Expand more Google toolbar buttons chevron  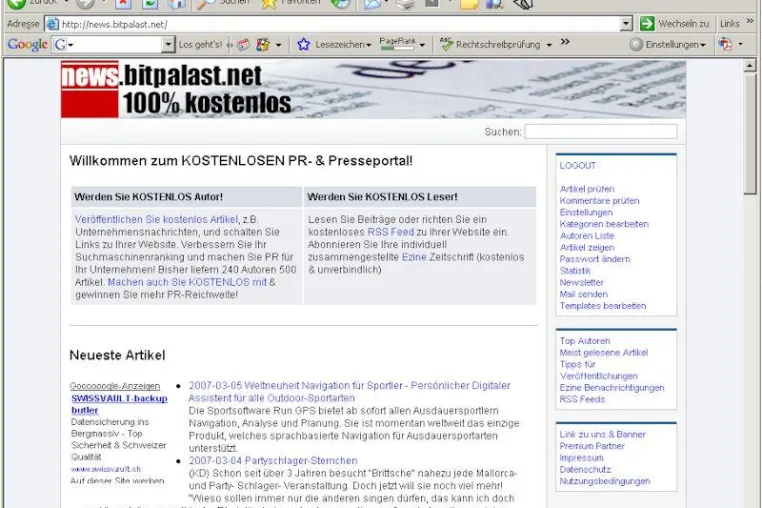click(x=565, y=42)
